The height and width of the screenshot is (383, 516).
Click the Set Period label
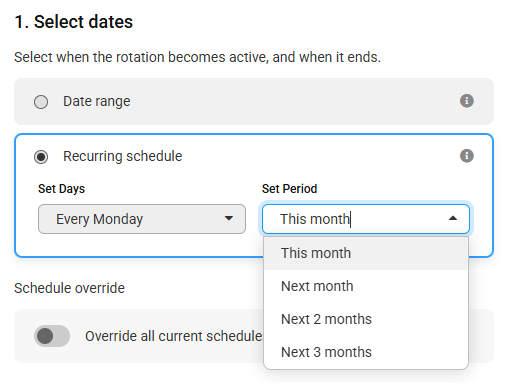coord(289,189)
